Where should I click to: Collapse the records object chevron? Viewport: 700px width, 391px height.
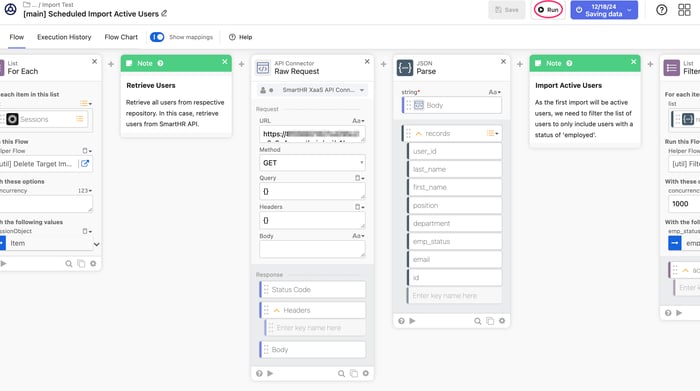(x=419, y=133)
